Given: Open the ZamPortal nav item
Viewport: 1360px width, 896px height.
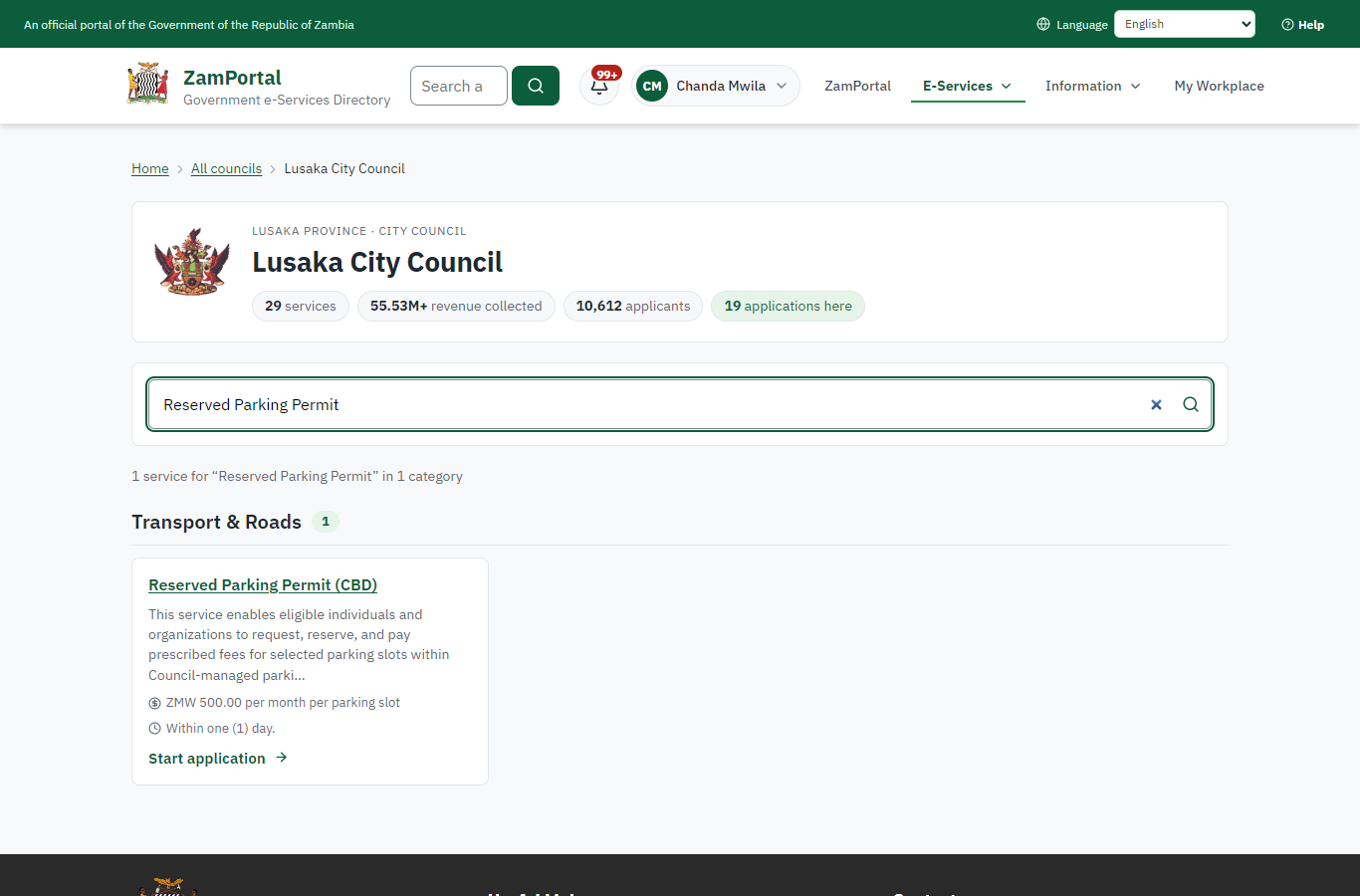Looking at the screenshot, I should tap(857, 86).
